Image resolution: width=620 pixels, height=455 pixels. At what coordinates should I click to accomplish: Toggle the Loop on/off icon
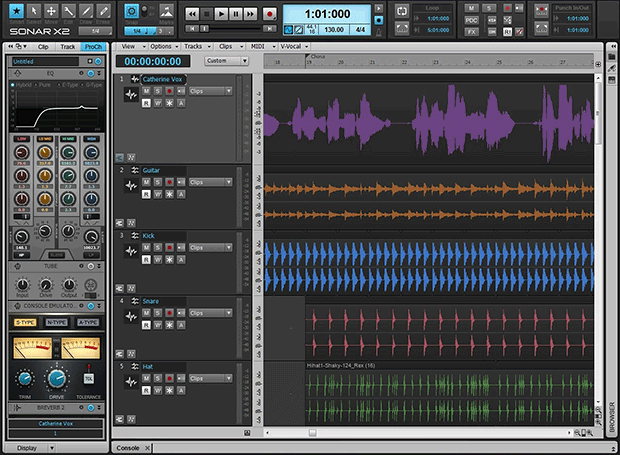coord(402,11)
